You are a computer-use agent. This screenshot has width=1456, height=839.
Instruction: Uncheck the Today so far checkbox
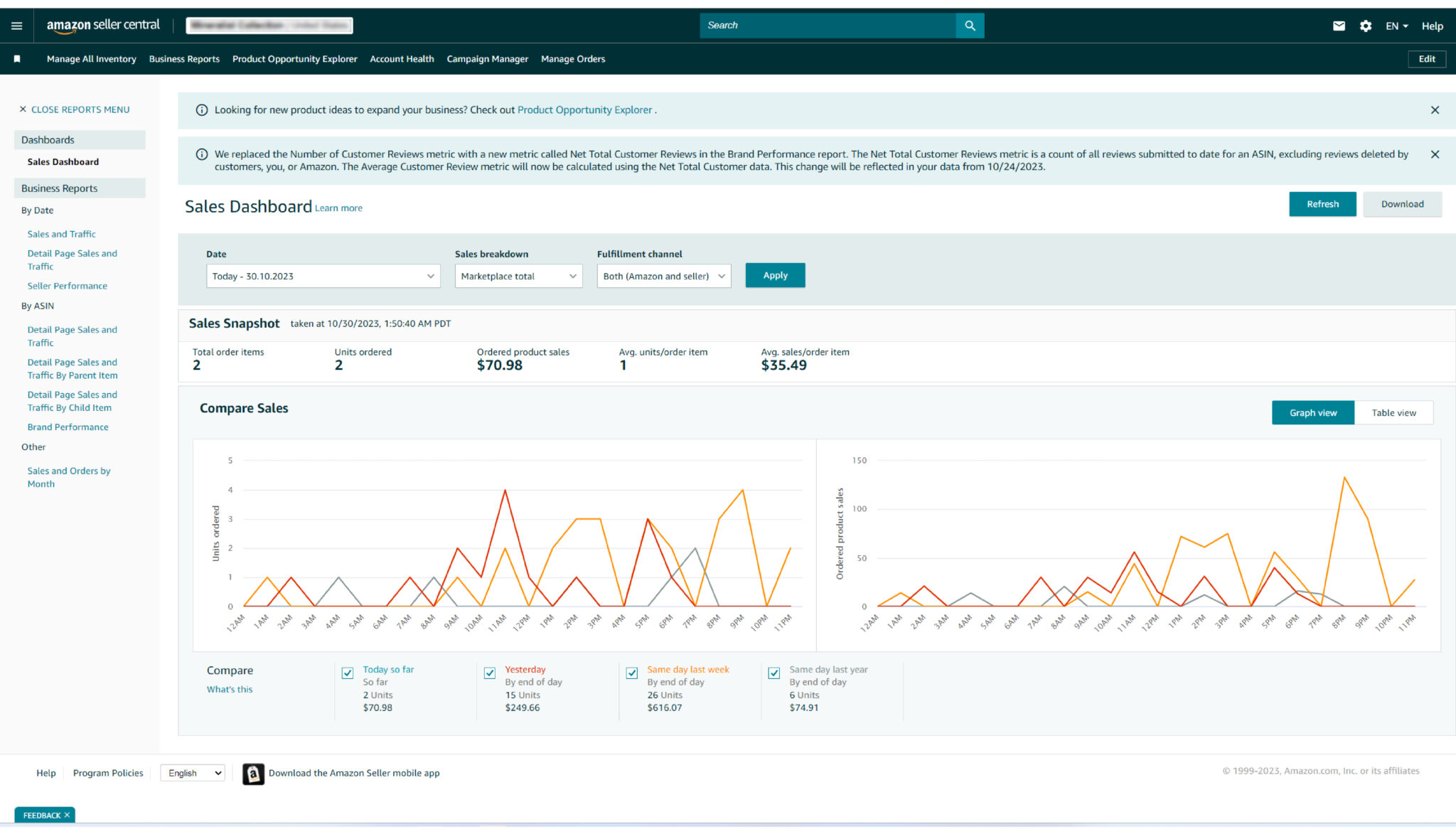click(x=348, y=673)
